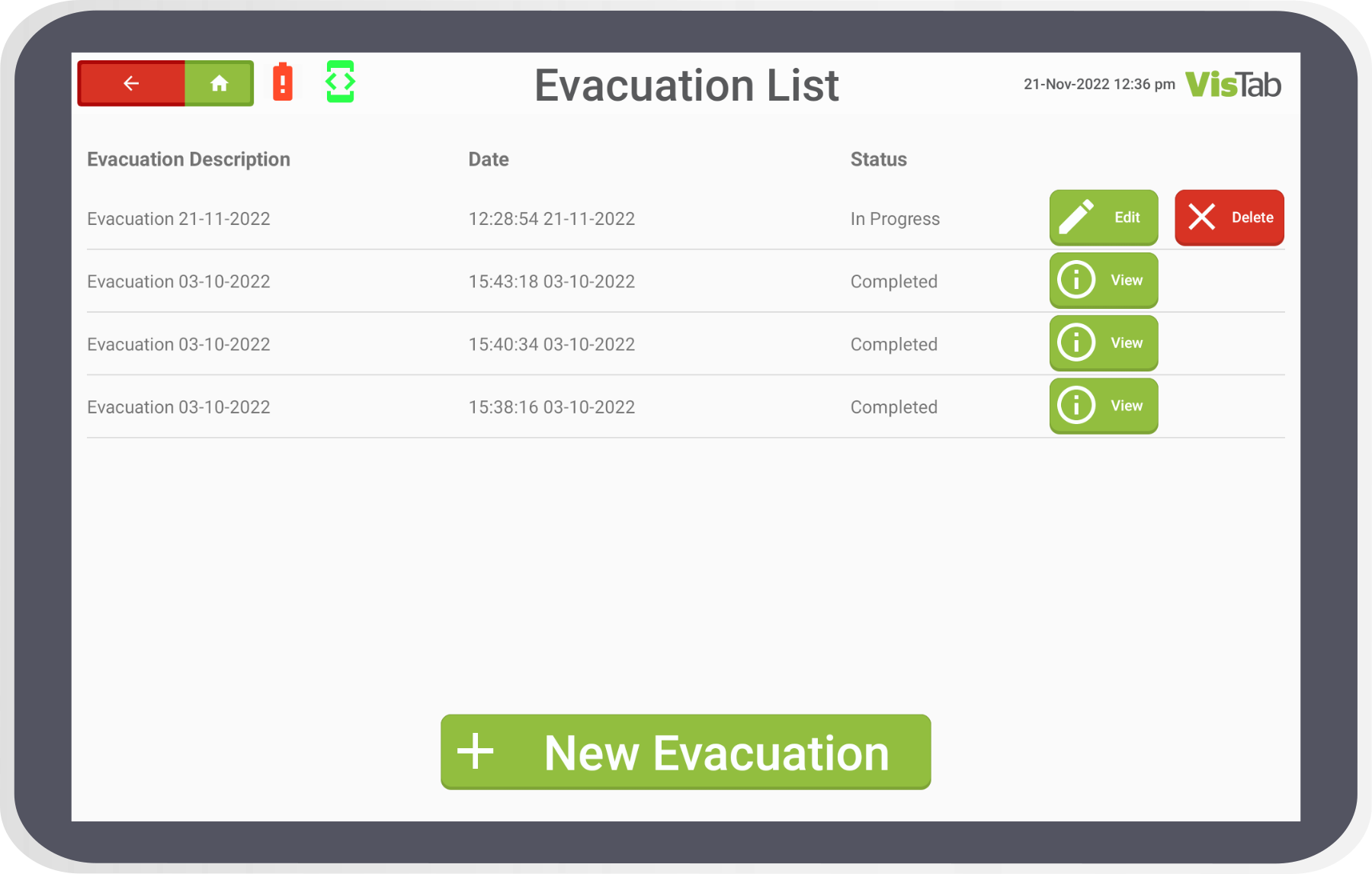View the 15:43:18 completed evacuation
The height and width of the screenshot is (874, 1372).
click(x=1103, y=280)
